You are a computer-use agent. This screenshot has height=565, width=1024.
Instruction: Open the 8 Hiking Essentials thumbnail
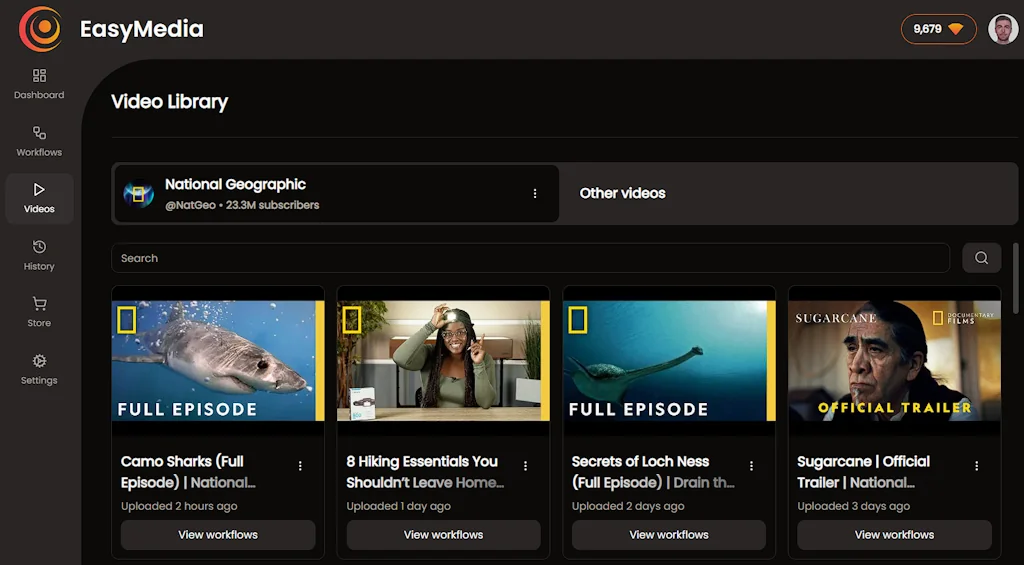tap(443, 361)
